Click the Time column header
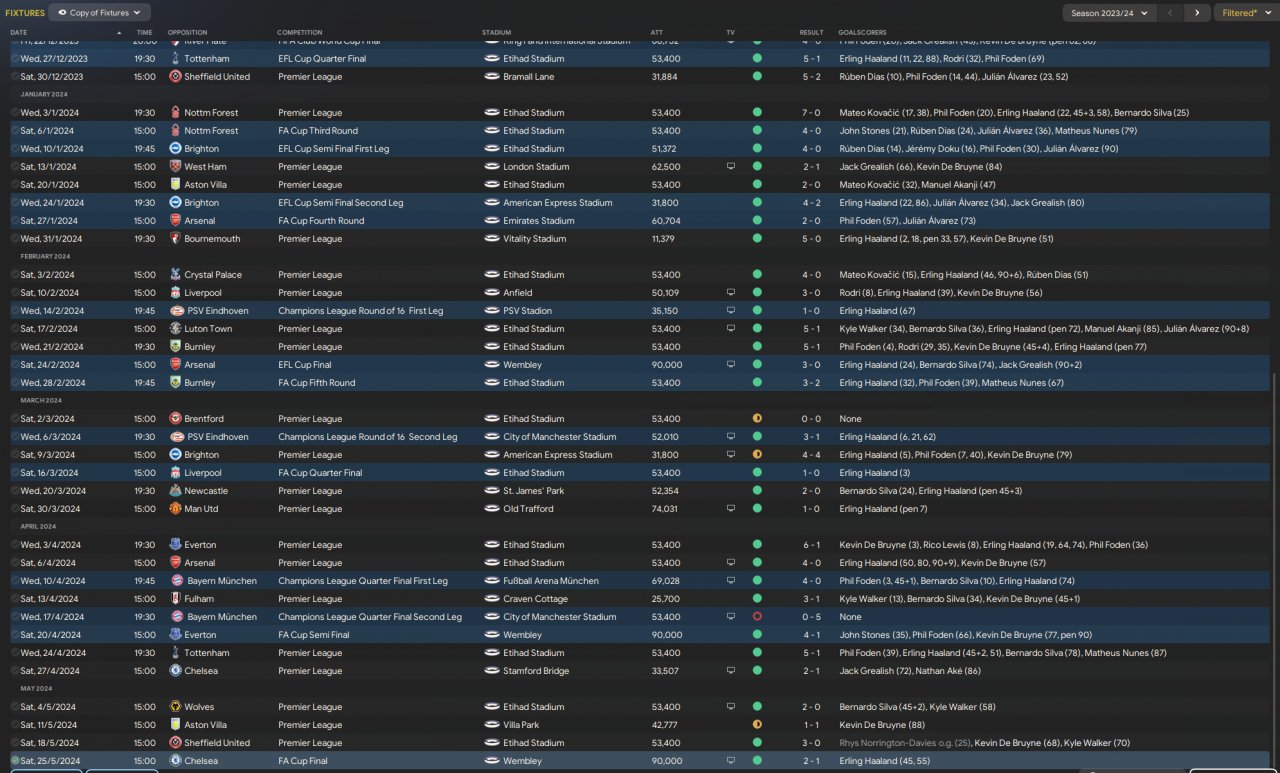This screenshot has height=773, width=1280. (x=145, y=33)
